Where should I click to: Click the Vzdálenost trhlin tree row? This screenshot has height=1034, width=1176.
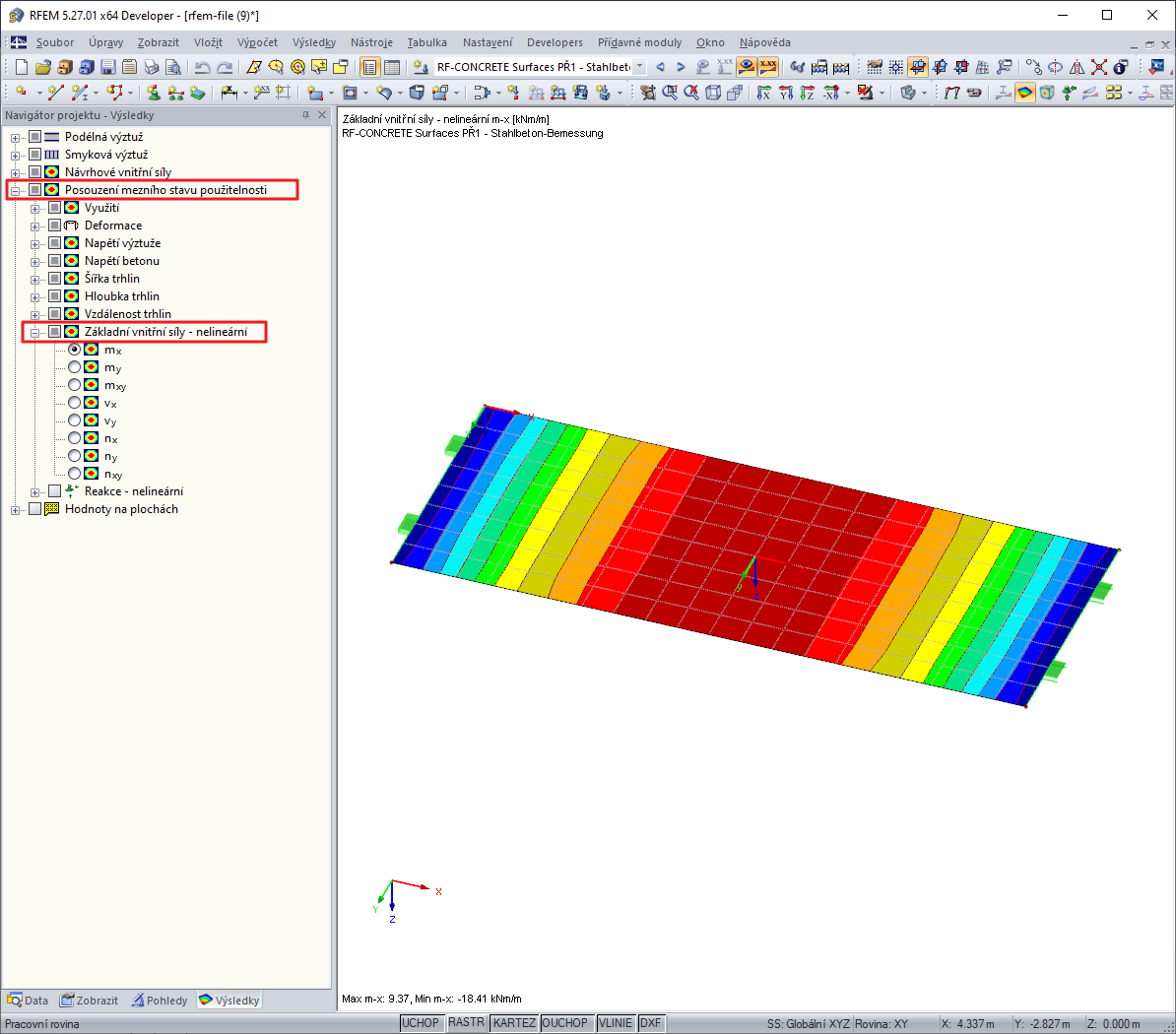[x=127, y=314]
